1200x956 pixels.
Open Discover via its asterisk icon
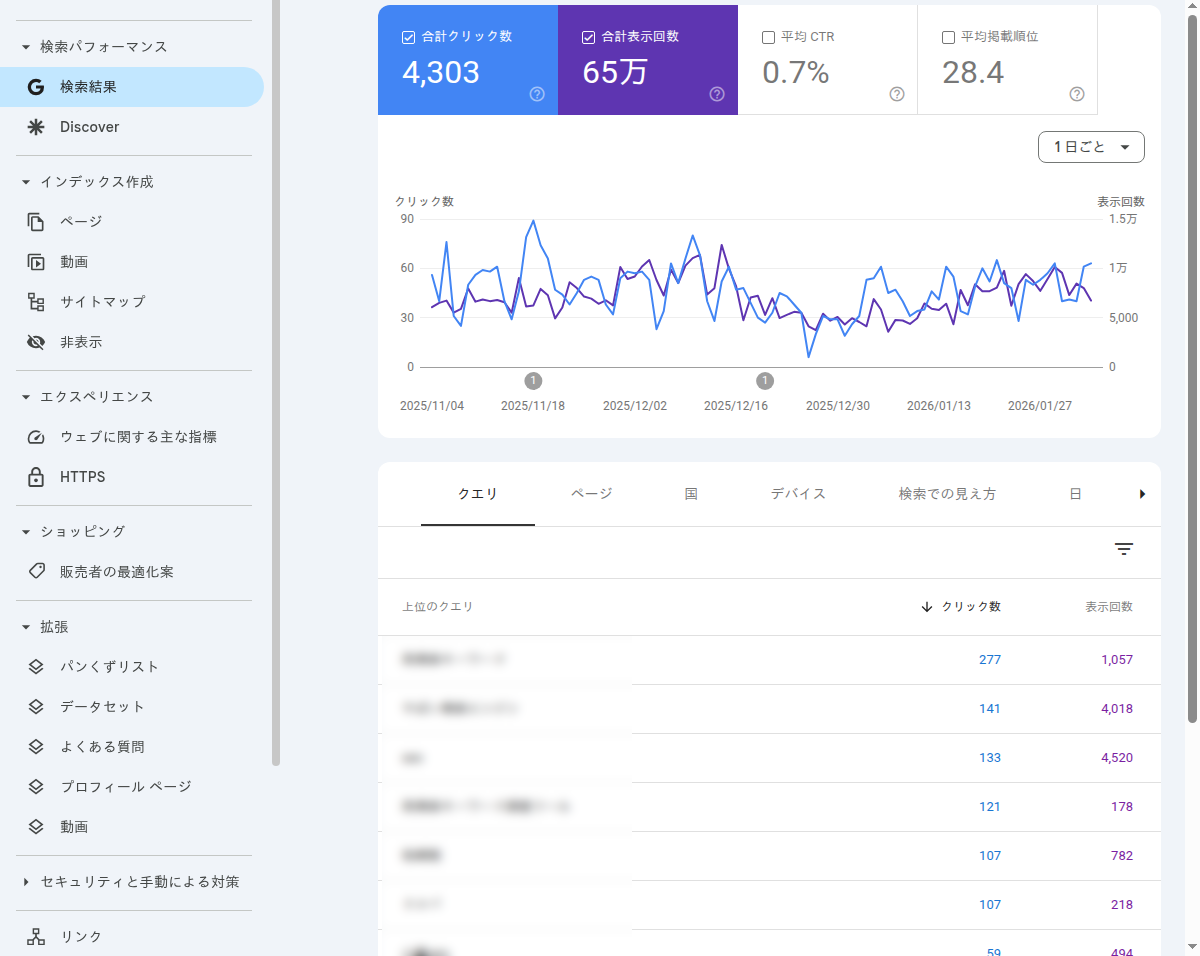(x=36, y=127)
